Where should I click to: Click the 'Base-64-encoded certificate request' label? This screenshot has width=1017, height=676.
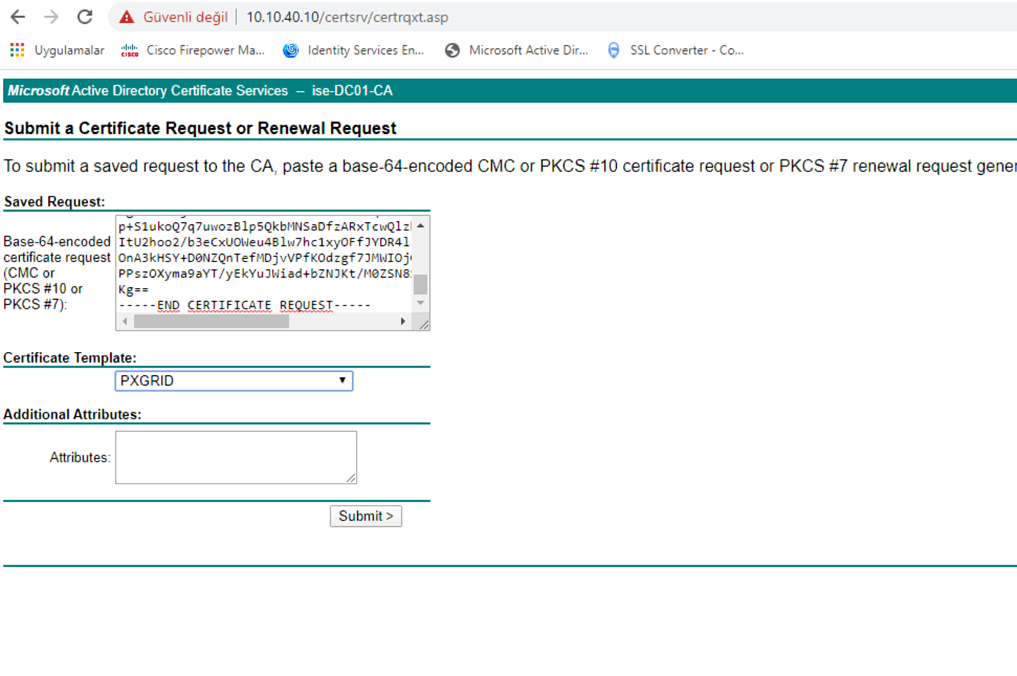click(57, 272)
